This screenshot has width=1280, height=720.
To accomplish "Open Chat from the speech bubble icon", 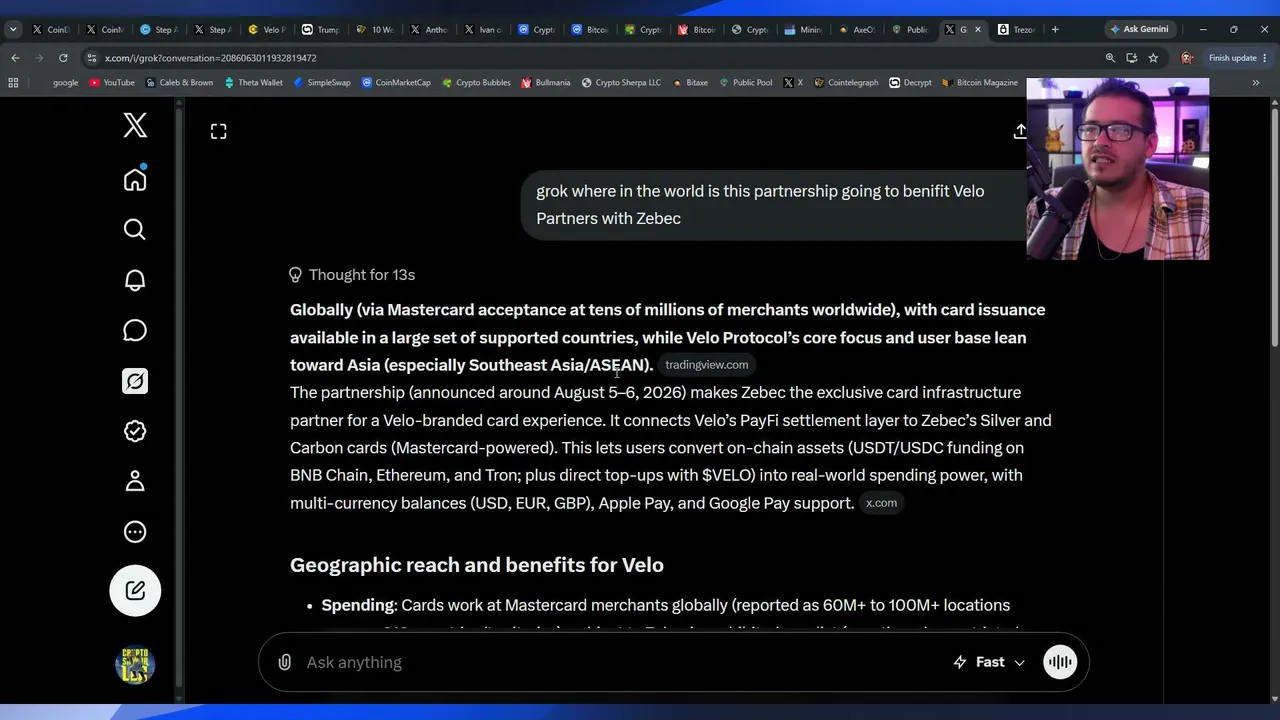I will [135, 330].
